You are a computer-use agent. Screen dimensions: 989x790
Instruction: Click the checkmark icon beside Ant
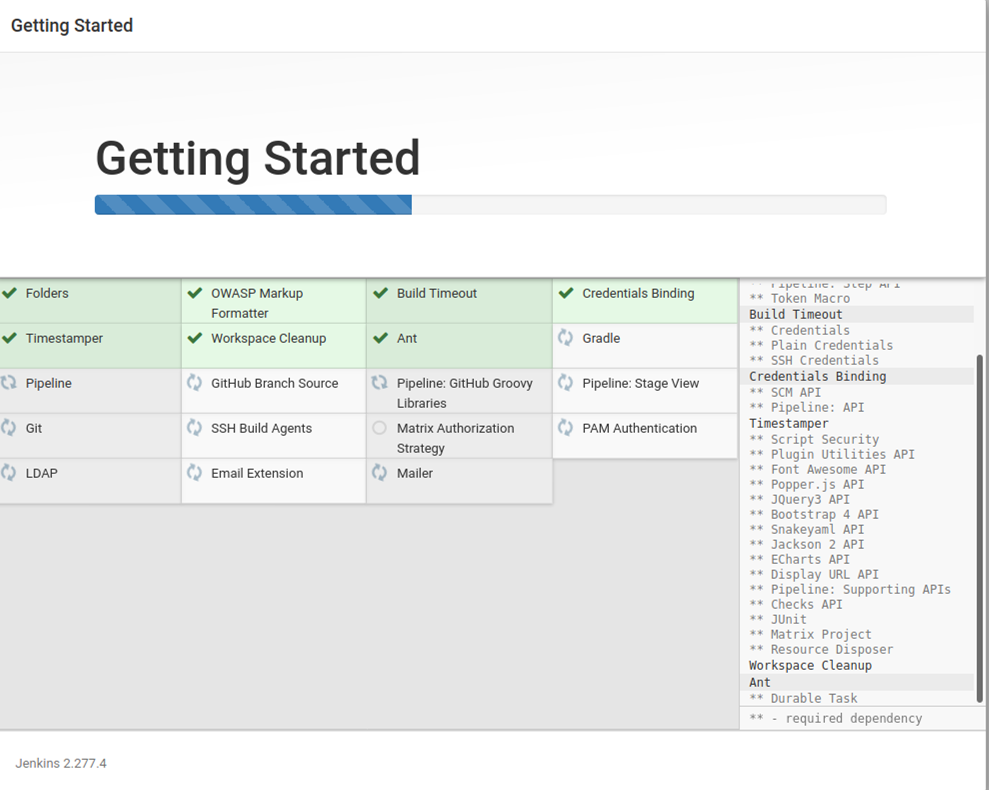tap(380, 338)
